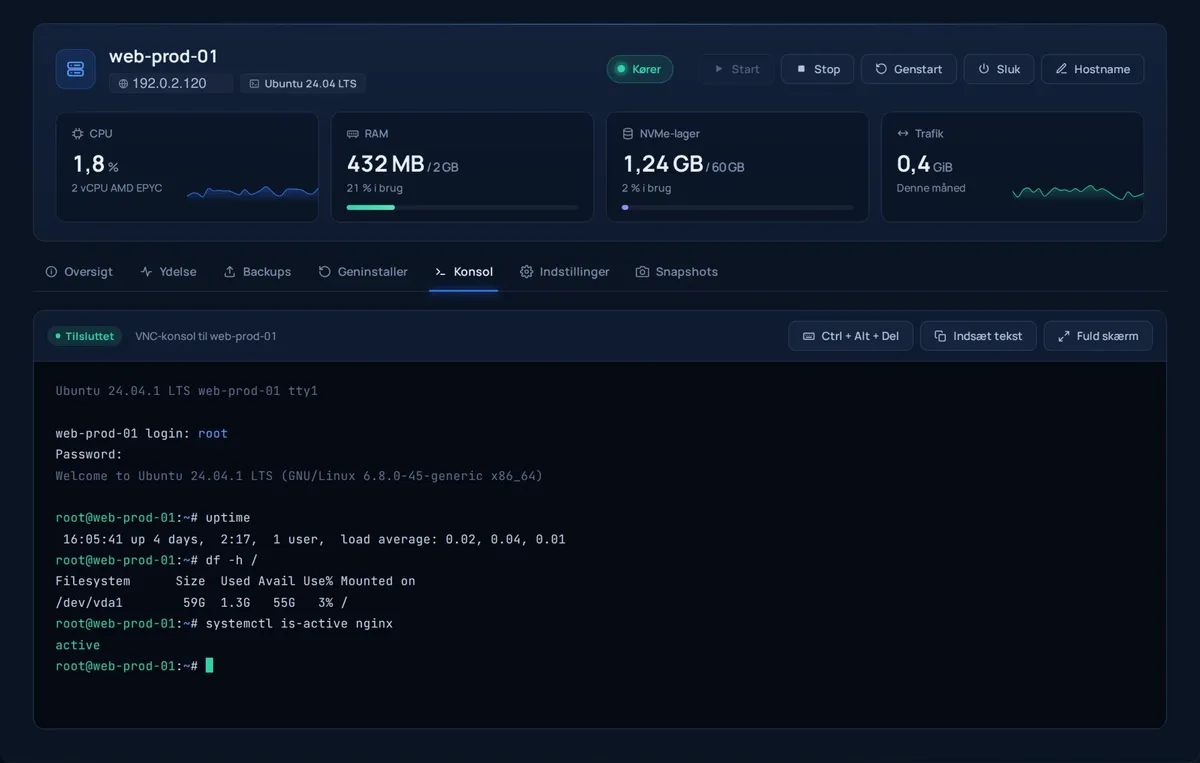Click the Oversigt info icon

point(51,272)
